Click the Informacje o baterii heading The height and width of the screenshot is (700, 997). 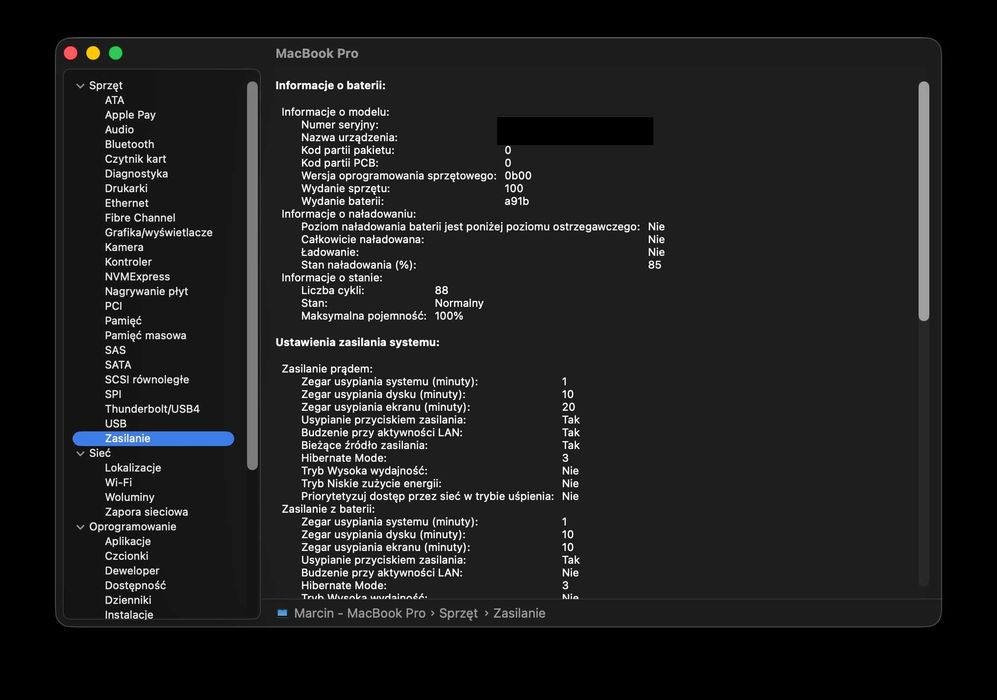coord(330,85)
